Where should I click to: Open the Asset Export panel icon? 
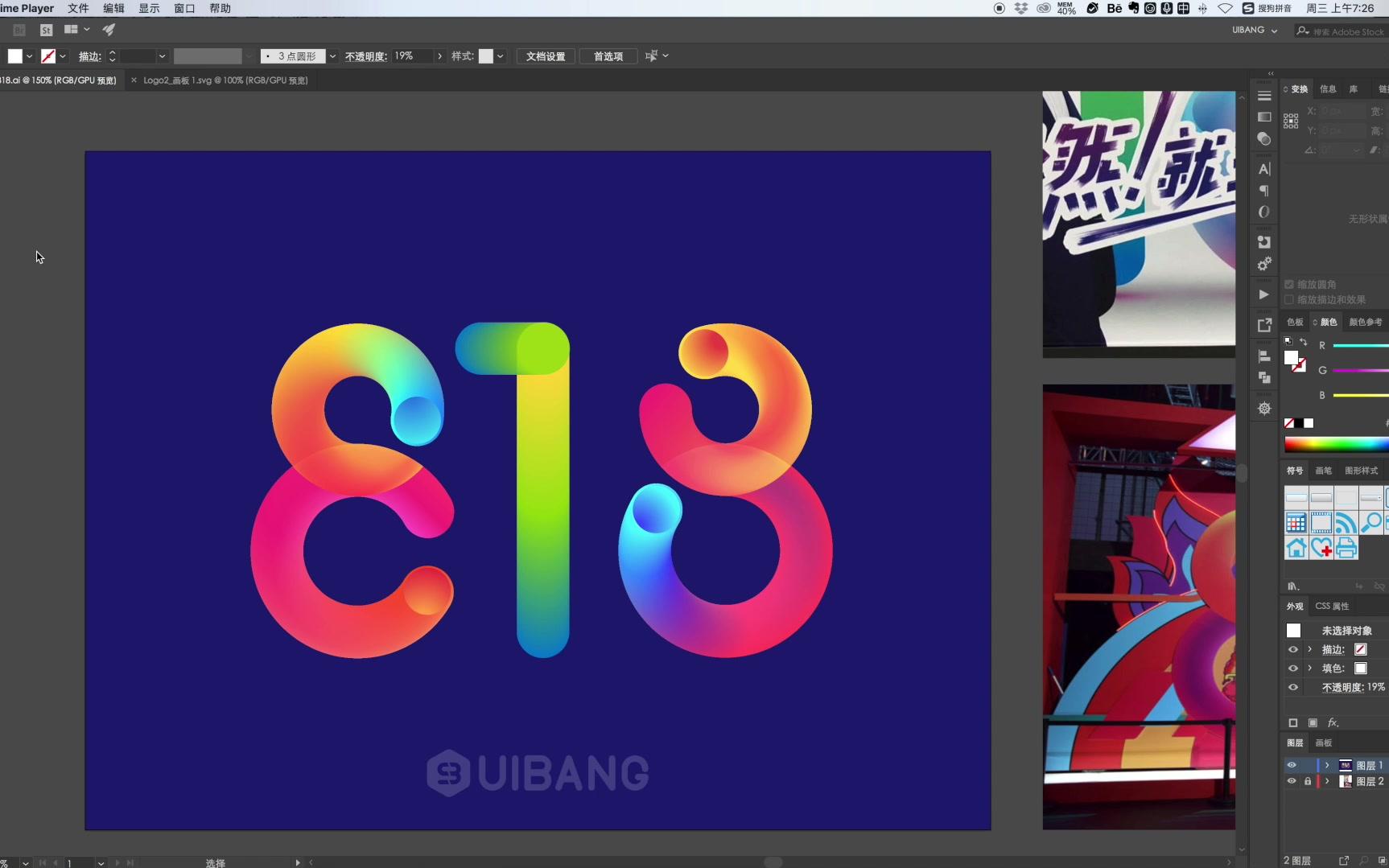(x=1264, y=325)
